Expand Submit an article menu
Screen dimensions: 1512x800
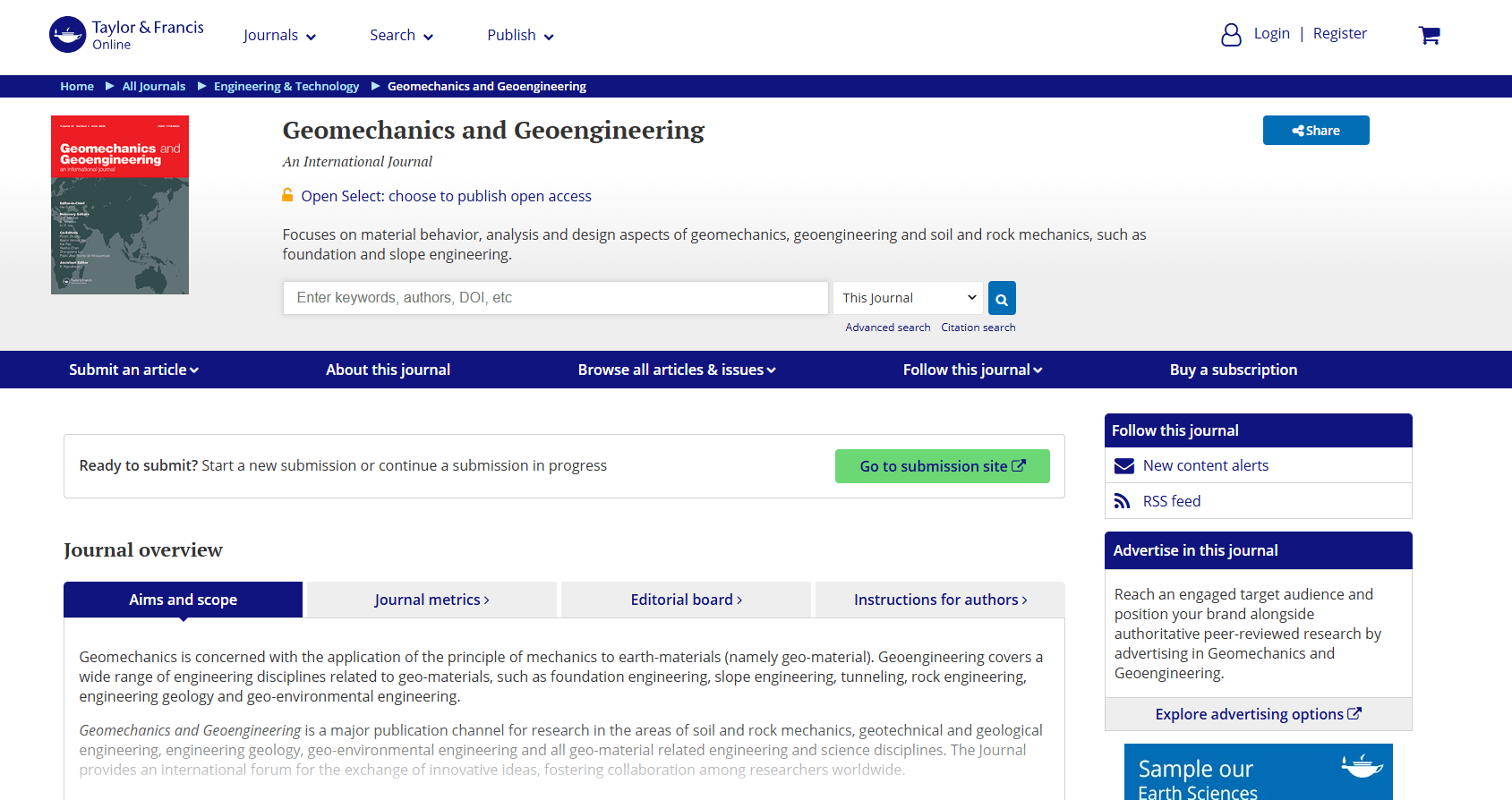[x=133, y=370]
